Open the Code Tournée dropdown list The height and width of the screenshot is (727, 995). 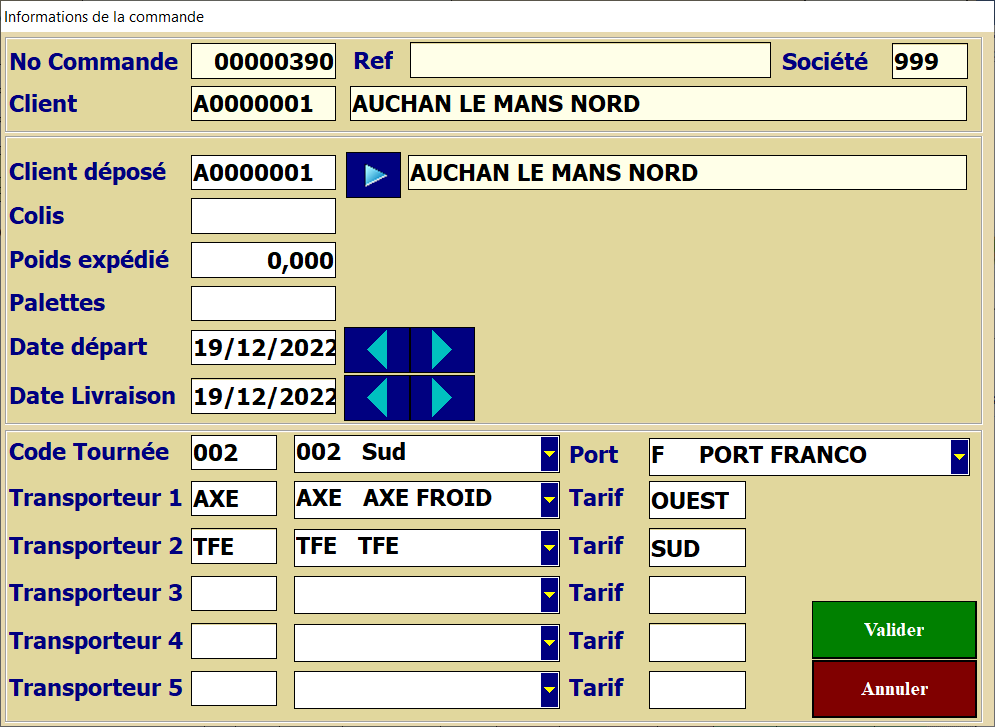coord(549,454)
